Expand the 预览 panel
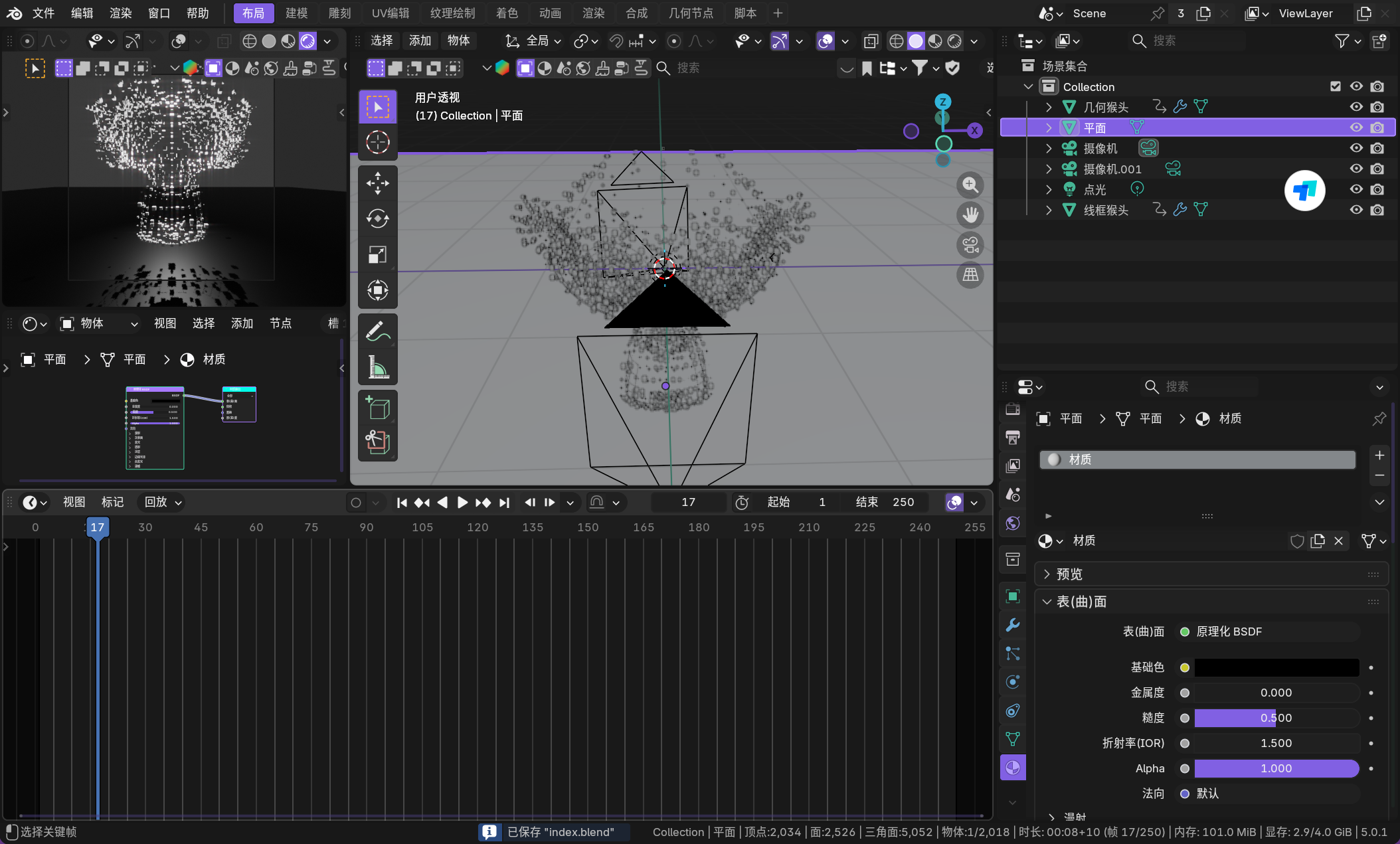The height and width of the screenshot is (844, 1400). click(x=1069, y=574)
